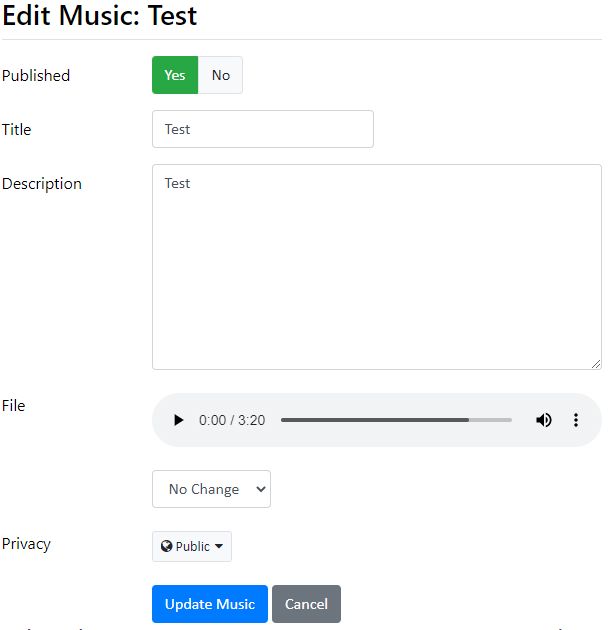Seek along the audio progress bar
This screenshot has width=612, height=630.
pos(396,420)
